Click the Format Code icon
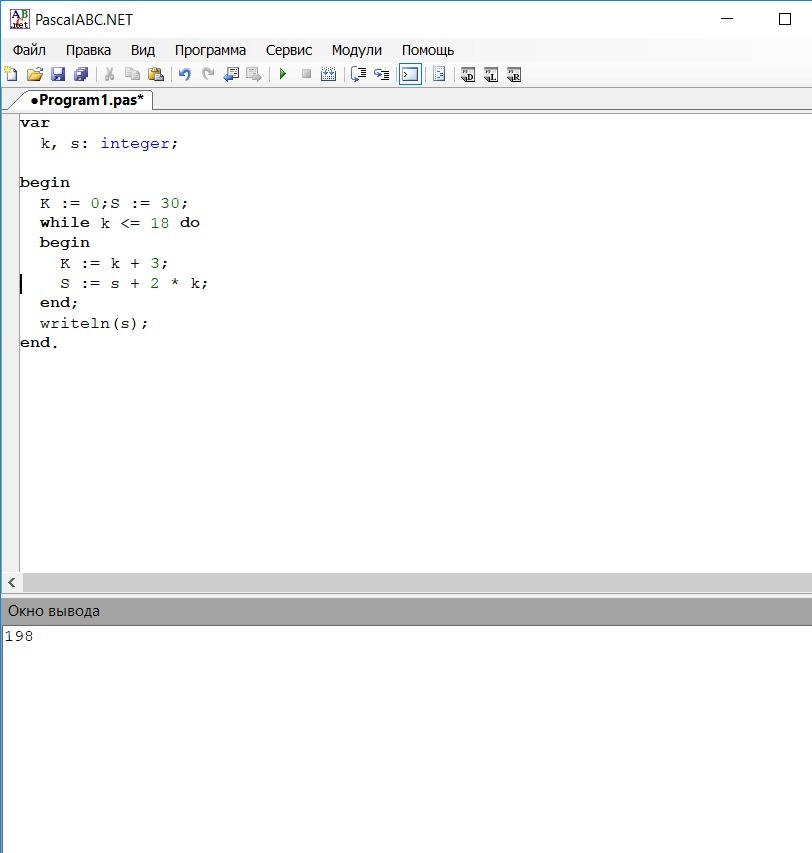812x853 pixels. point(439,74)
